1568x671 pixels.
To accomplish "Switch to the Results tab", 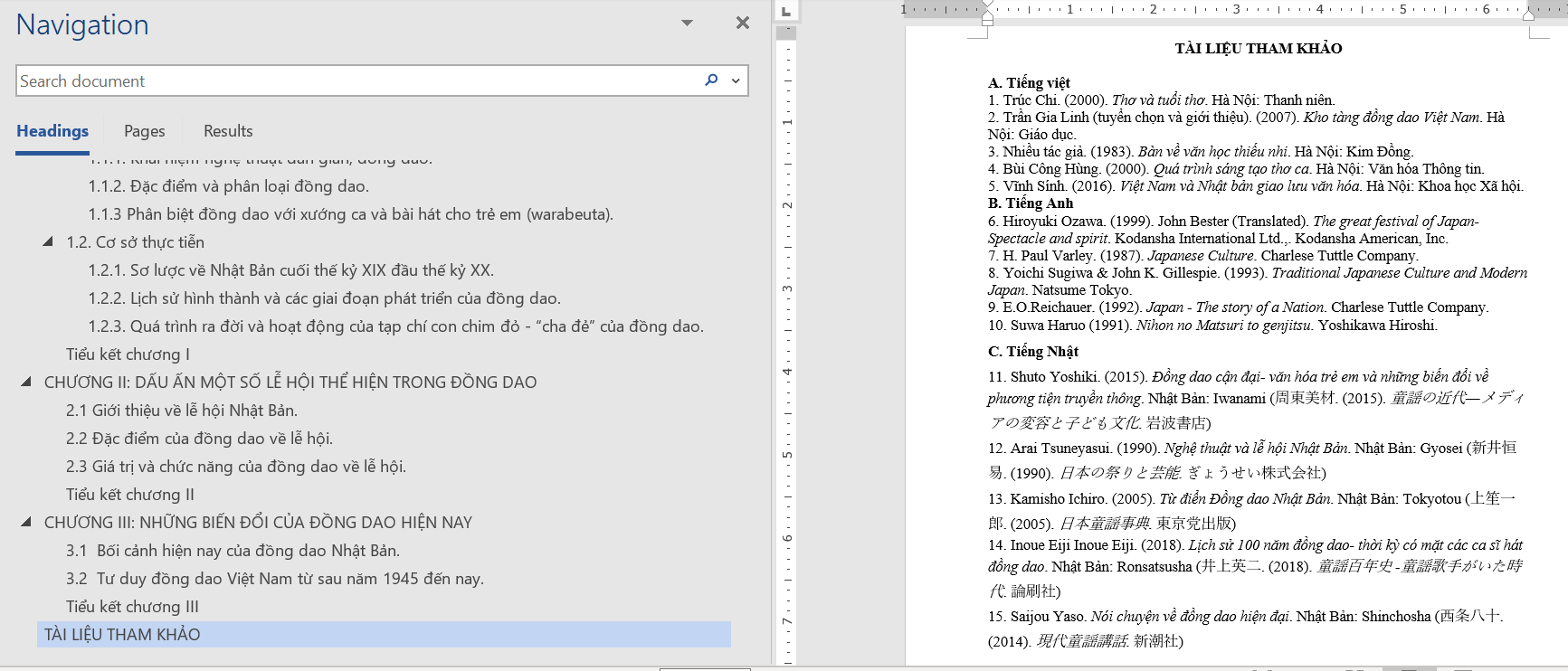I will [228, 131].
